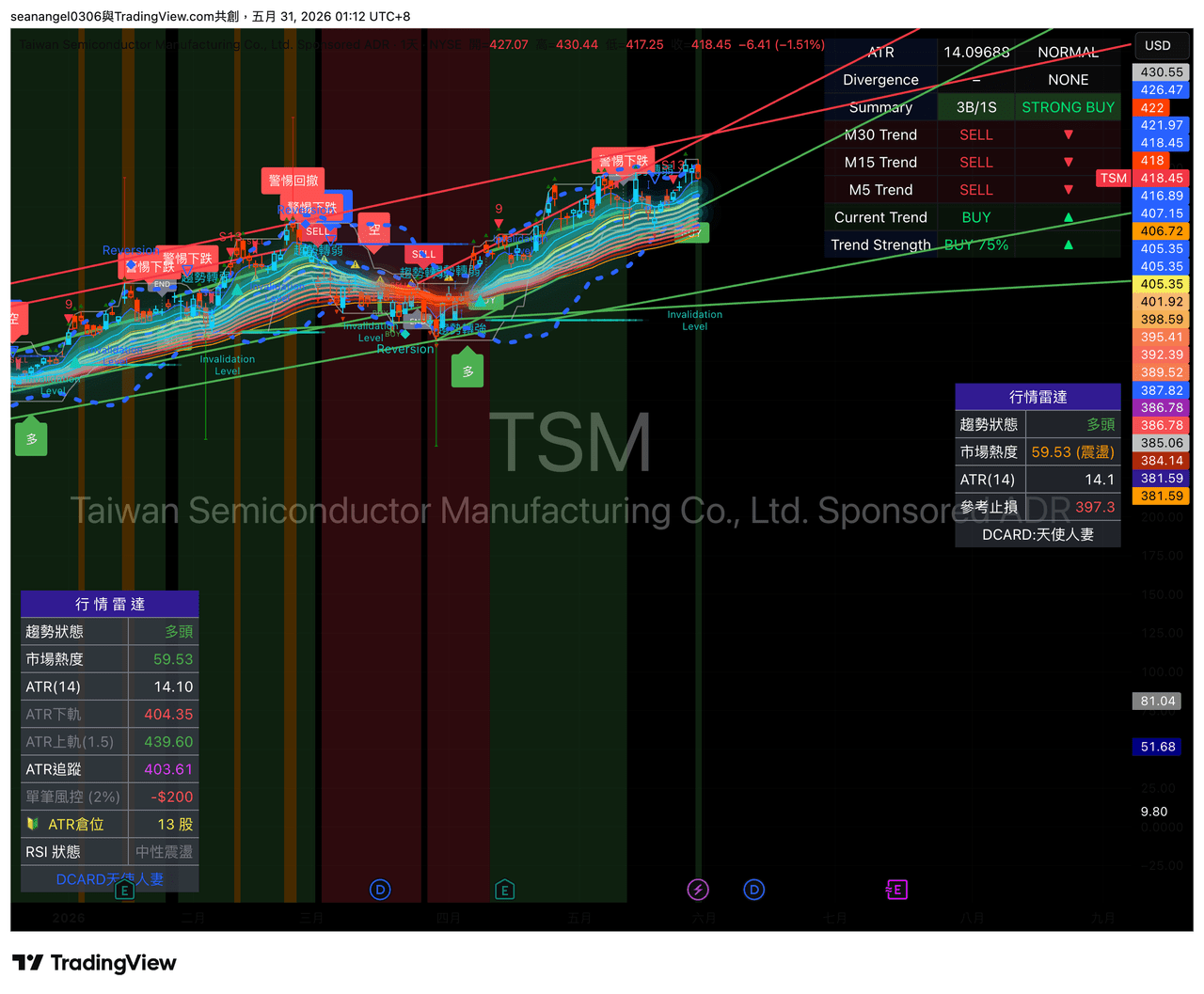
Task: Click the 3B/1S summary value
Action: pyautogui.click(x=976, y=107)
